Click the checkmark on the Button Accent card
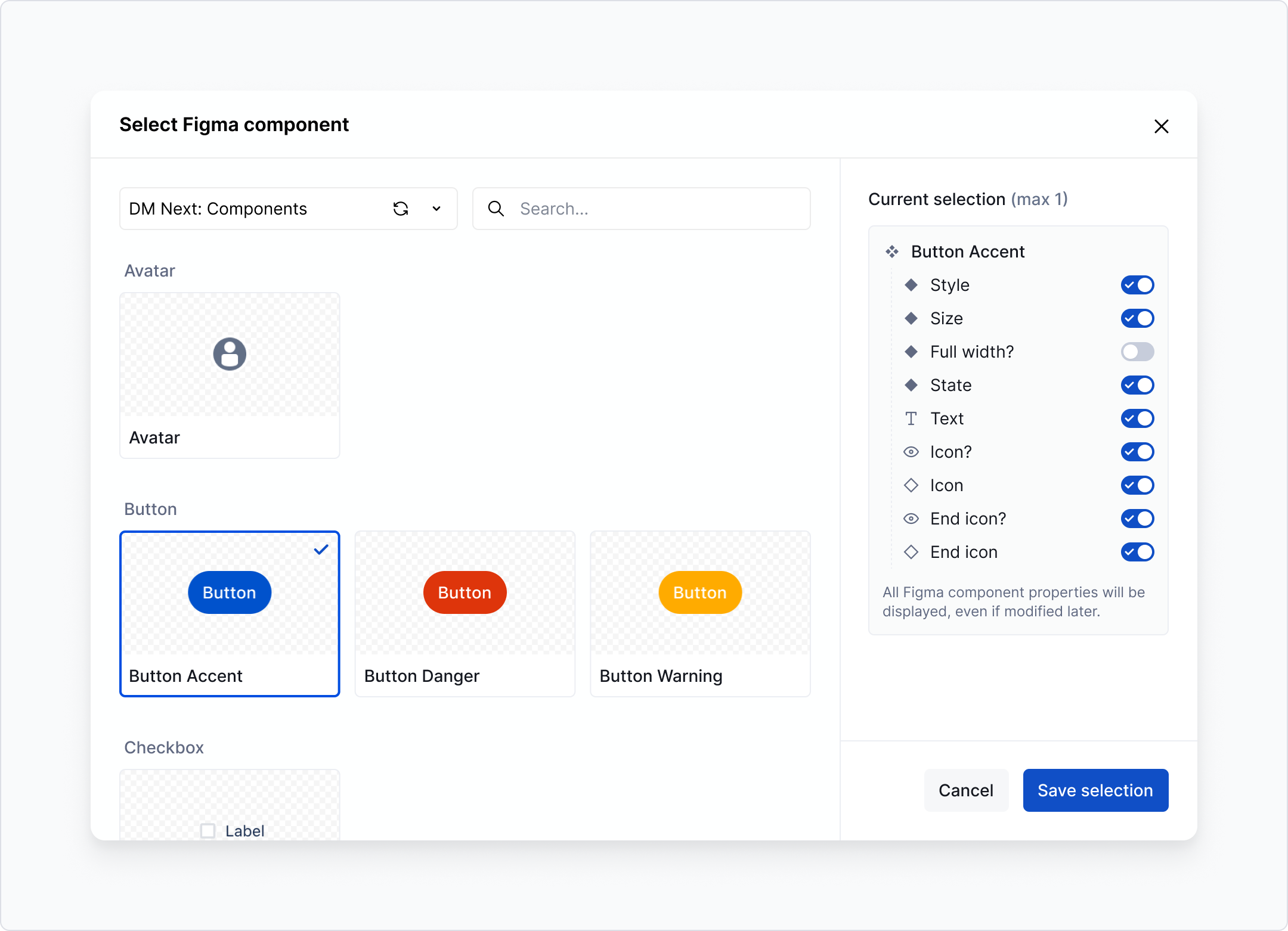Viewport: 1288px width, 931px height. pyautogui.click(x=321, y=550)
